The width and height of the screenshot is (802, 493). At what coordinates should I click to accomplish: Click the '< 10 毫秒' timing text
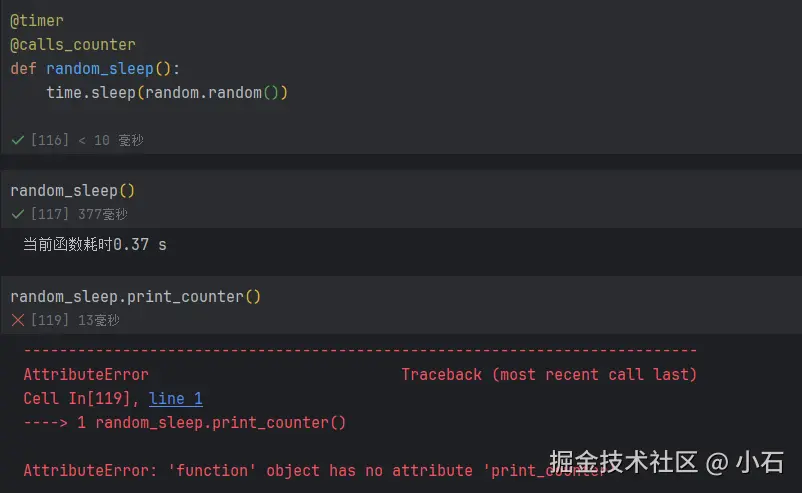[x=111, y=140]
